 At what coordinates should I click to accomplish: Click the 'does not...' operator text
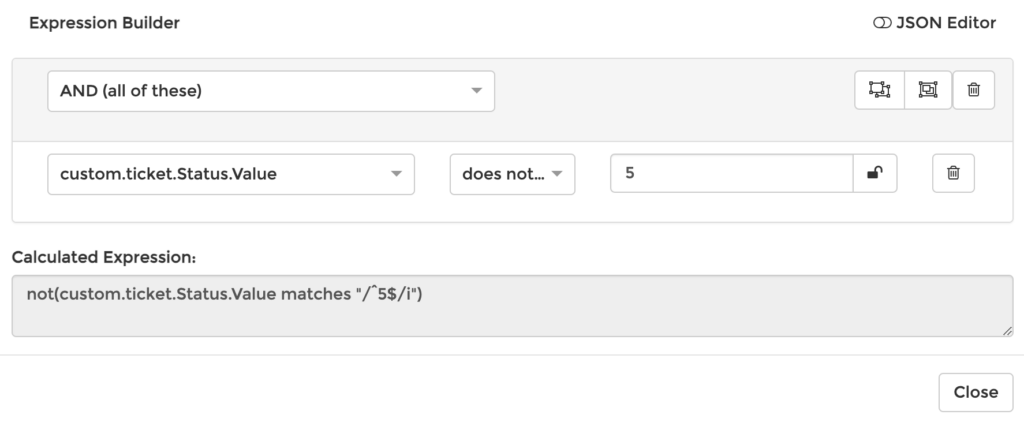(x=500, y=174)
